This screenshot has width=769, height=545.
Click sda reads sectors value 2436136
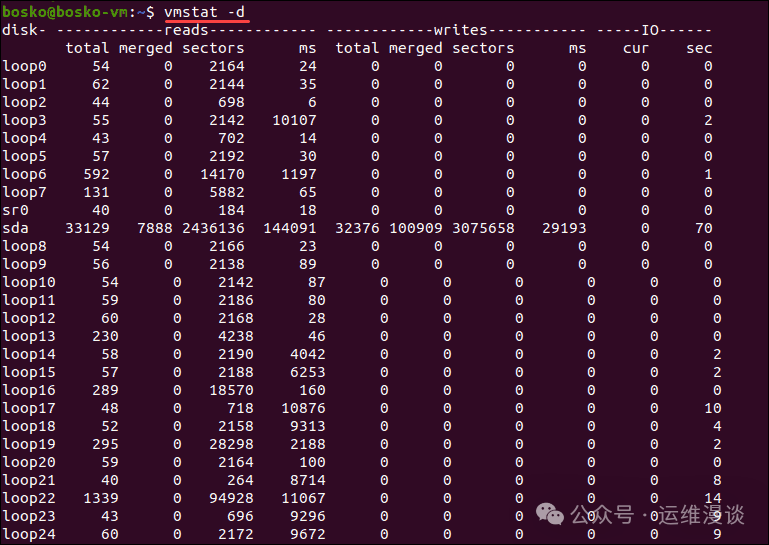[213, 229]
